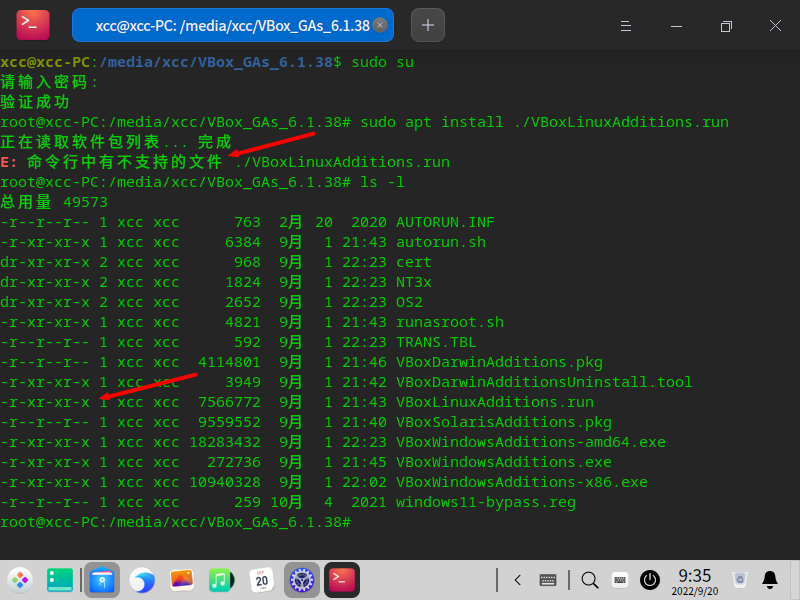Click the last root prompt line
The image size is (800, 600).
pos(176,522)
